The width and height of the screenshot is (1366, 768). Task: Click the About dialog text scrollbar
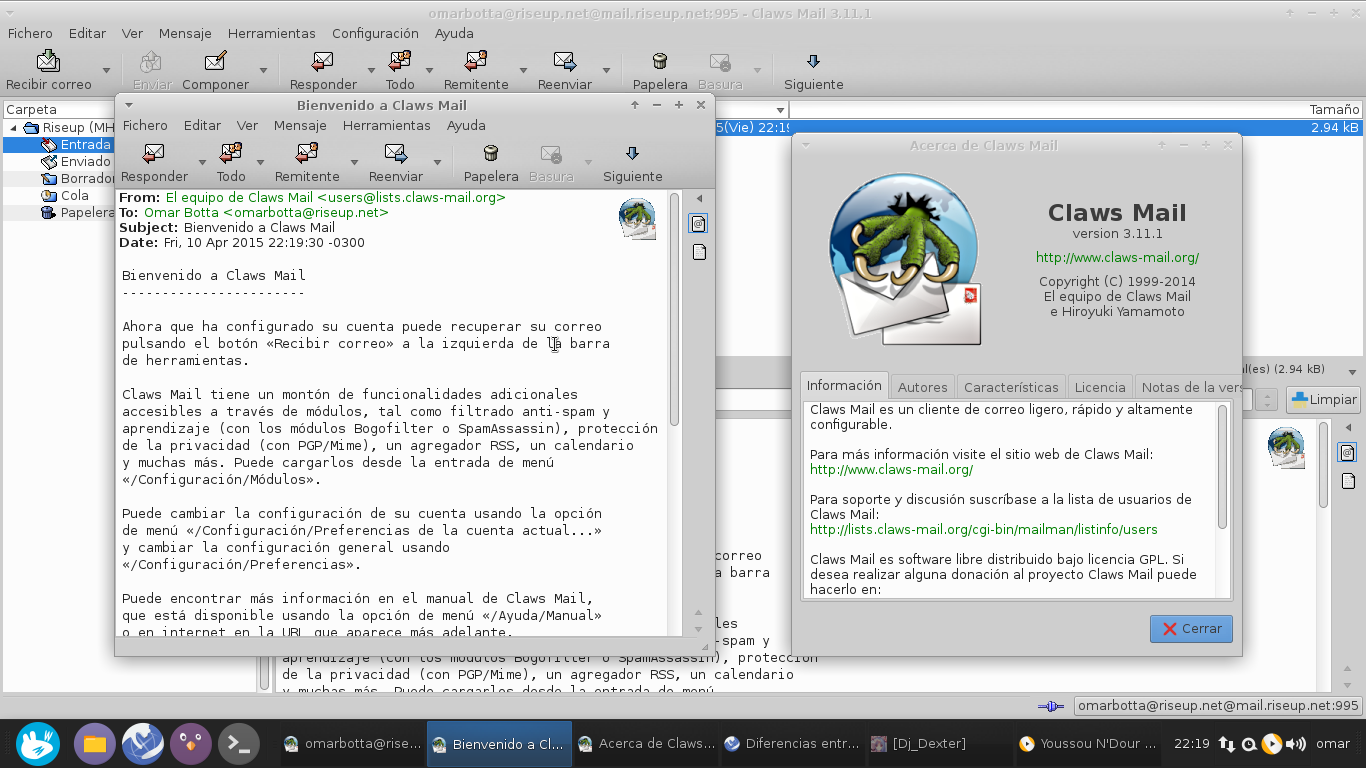(x=1222, y=467)
